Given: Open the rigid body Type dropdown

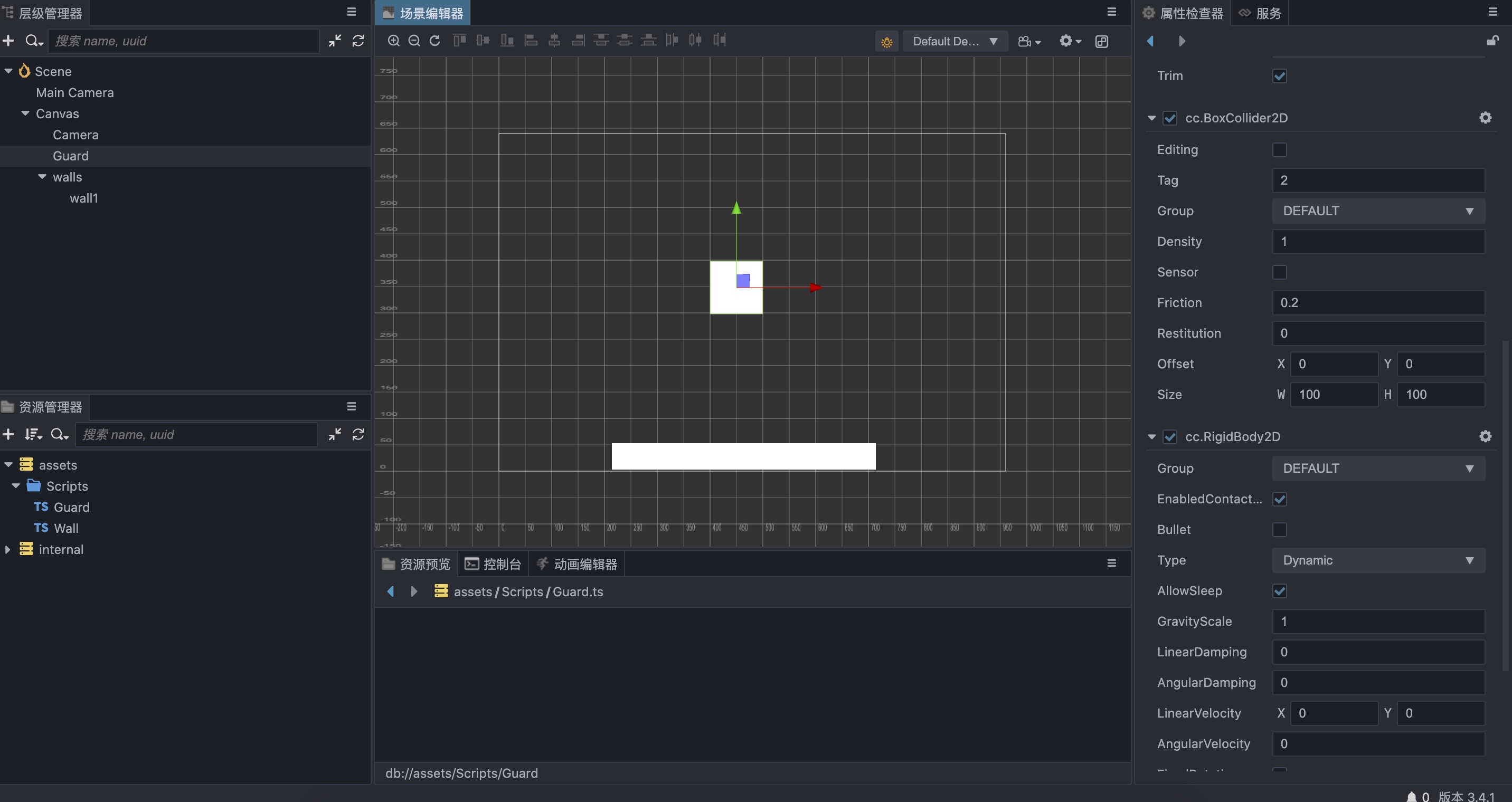Looking at the screenshot, I should 1378,560.
